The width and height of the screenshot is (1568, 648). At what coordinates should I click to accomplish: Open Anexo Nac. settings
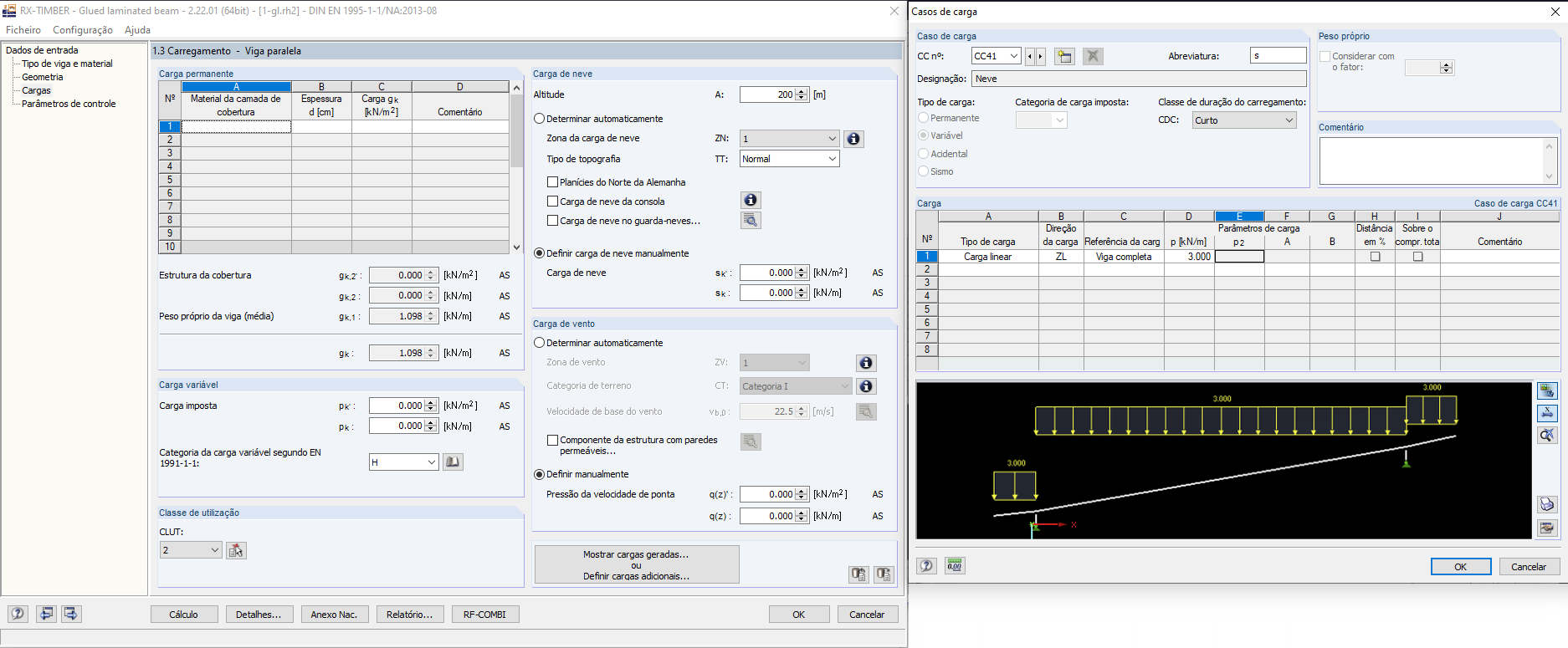[x=335, y=615]
